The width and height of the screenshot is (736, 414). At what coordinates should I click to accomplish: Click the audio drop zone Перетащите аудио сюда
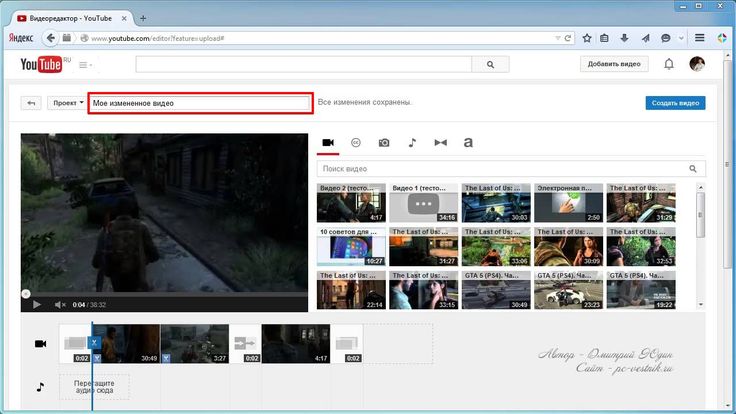[x=94, y=387]
